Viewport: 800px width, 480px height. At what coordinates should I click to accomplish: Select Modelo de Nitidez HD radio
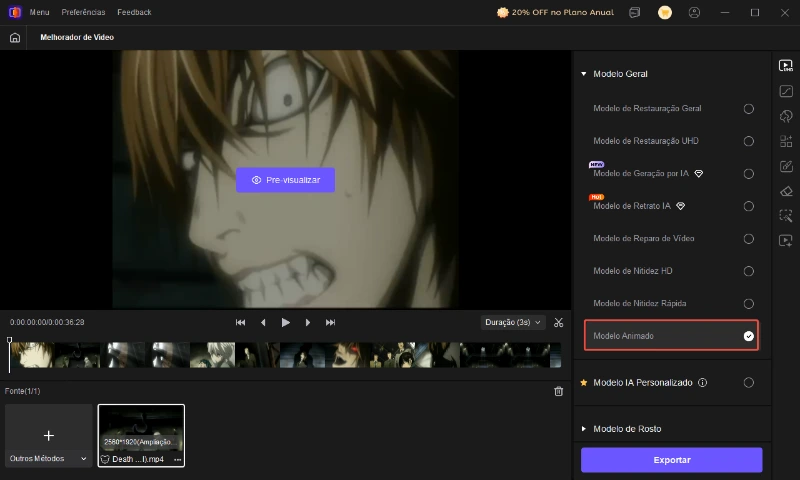pyautogui.click(x=748, y=271)
